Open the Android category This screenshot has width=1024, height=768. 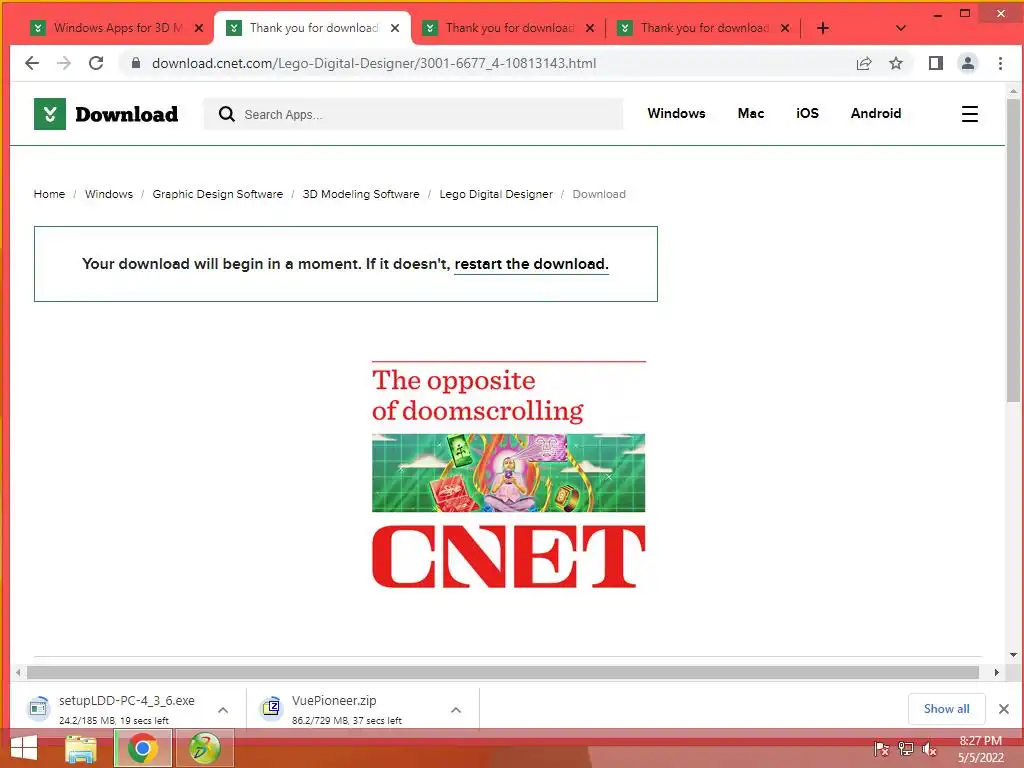tap(876, 114)
